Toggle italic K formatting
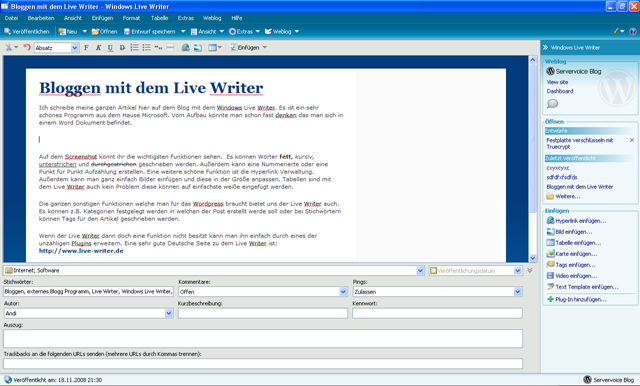The image size is (640, 386). click(x=98, y=48)
